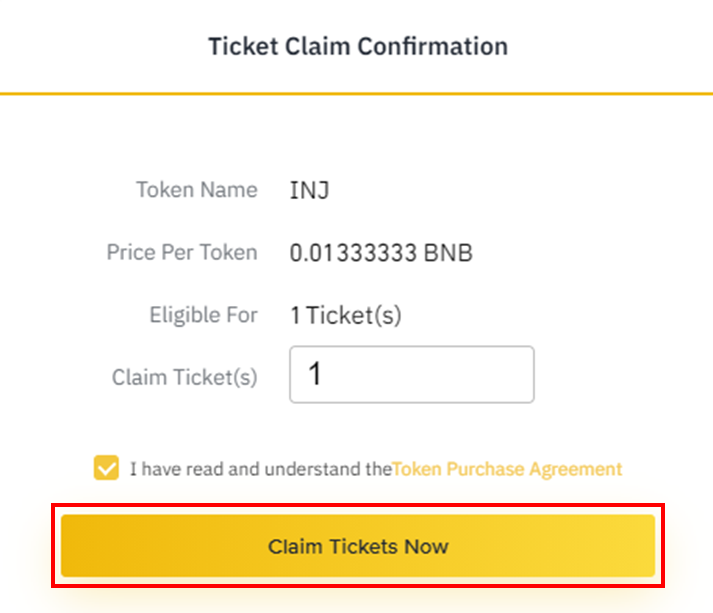The height and width of the screenshot is (613, 713).
Task: Focus the Claim Ticket(s) input field
Action: 411,375
